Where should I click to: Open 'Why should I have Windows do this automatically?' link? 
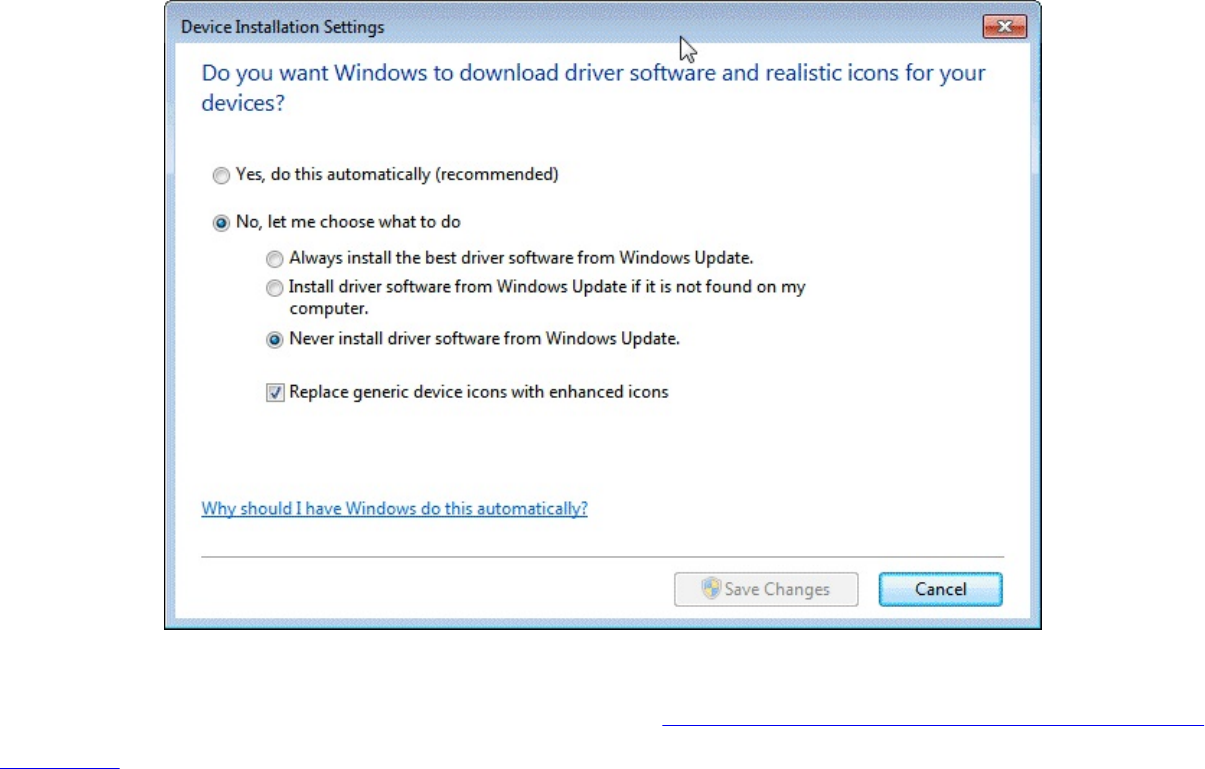click(394, 508)
